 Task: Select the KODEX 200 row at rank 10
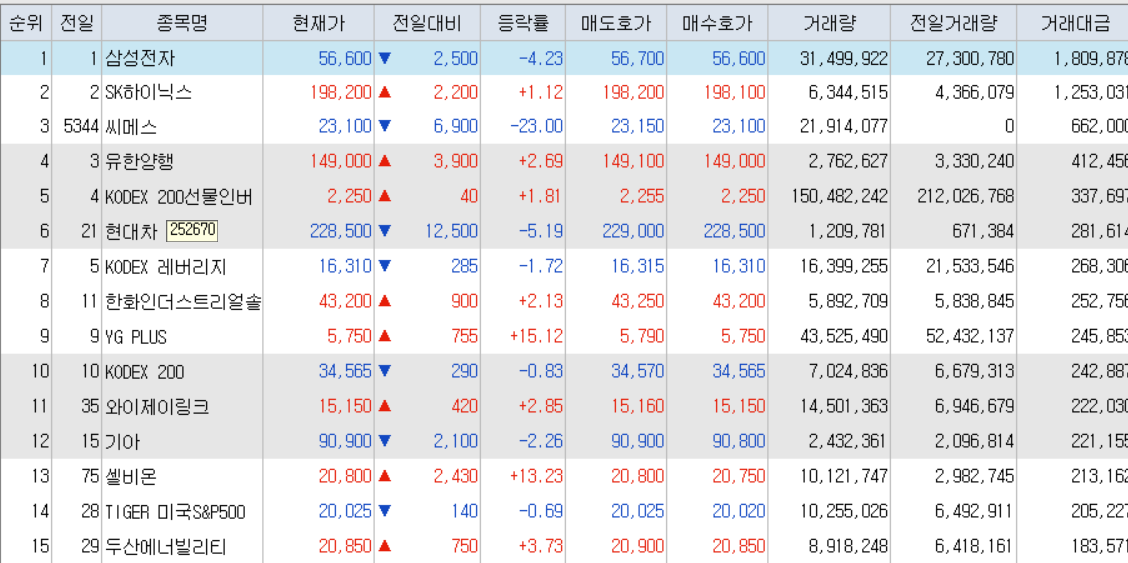click(564, 372)
